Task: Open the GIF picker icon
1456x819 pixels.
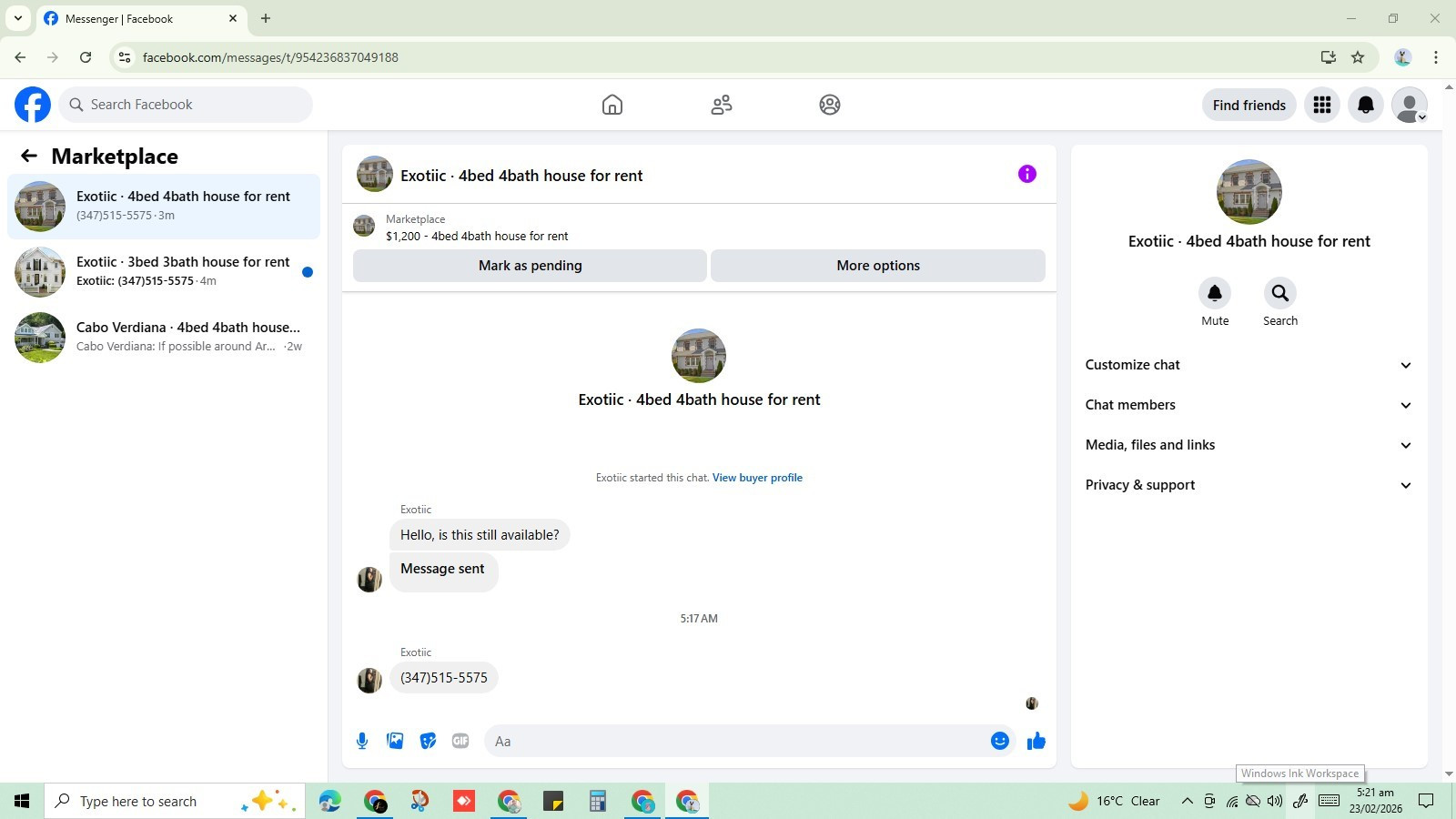Action: coord(460,741)
